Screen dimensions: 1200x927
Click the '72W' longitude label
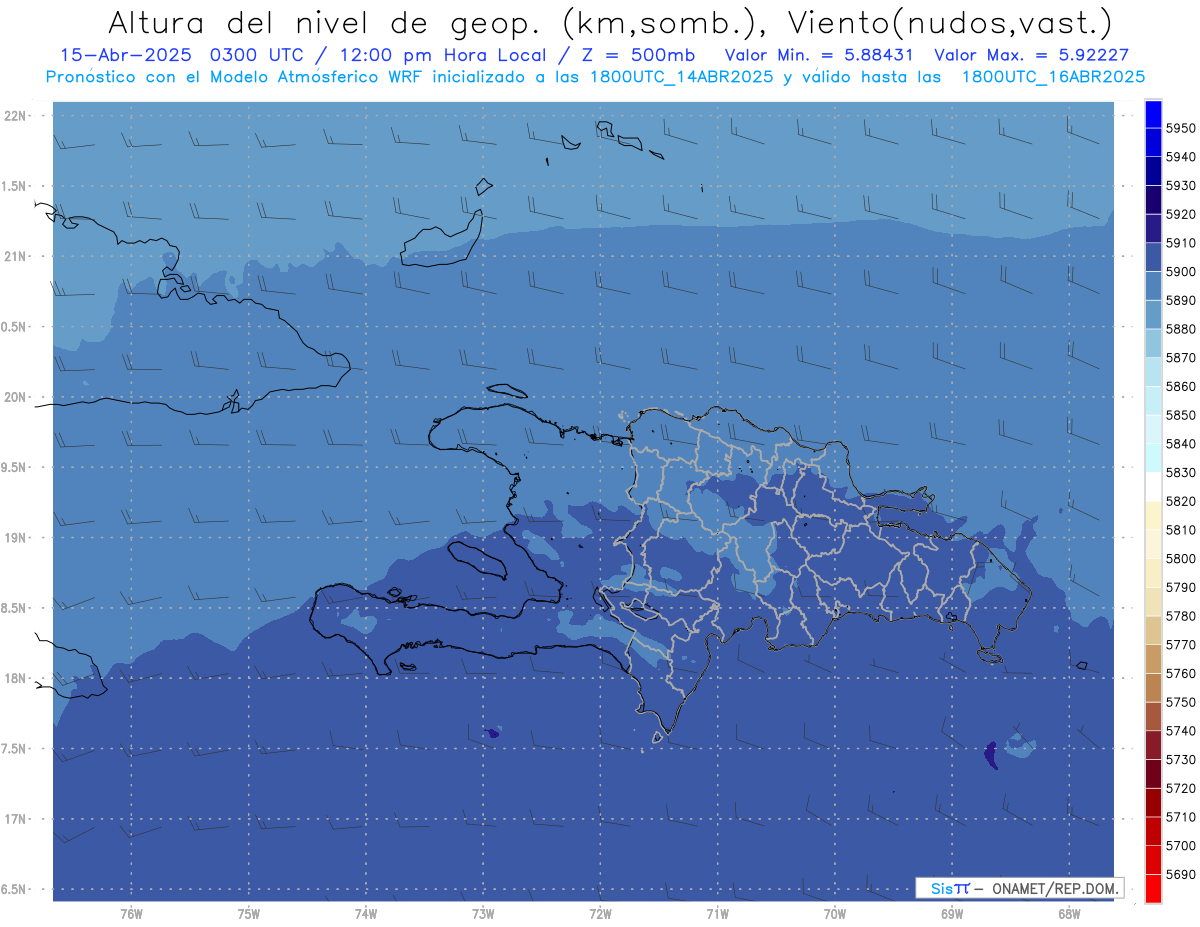point(600,913)
